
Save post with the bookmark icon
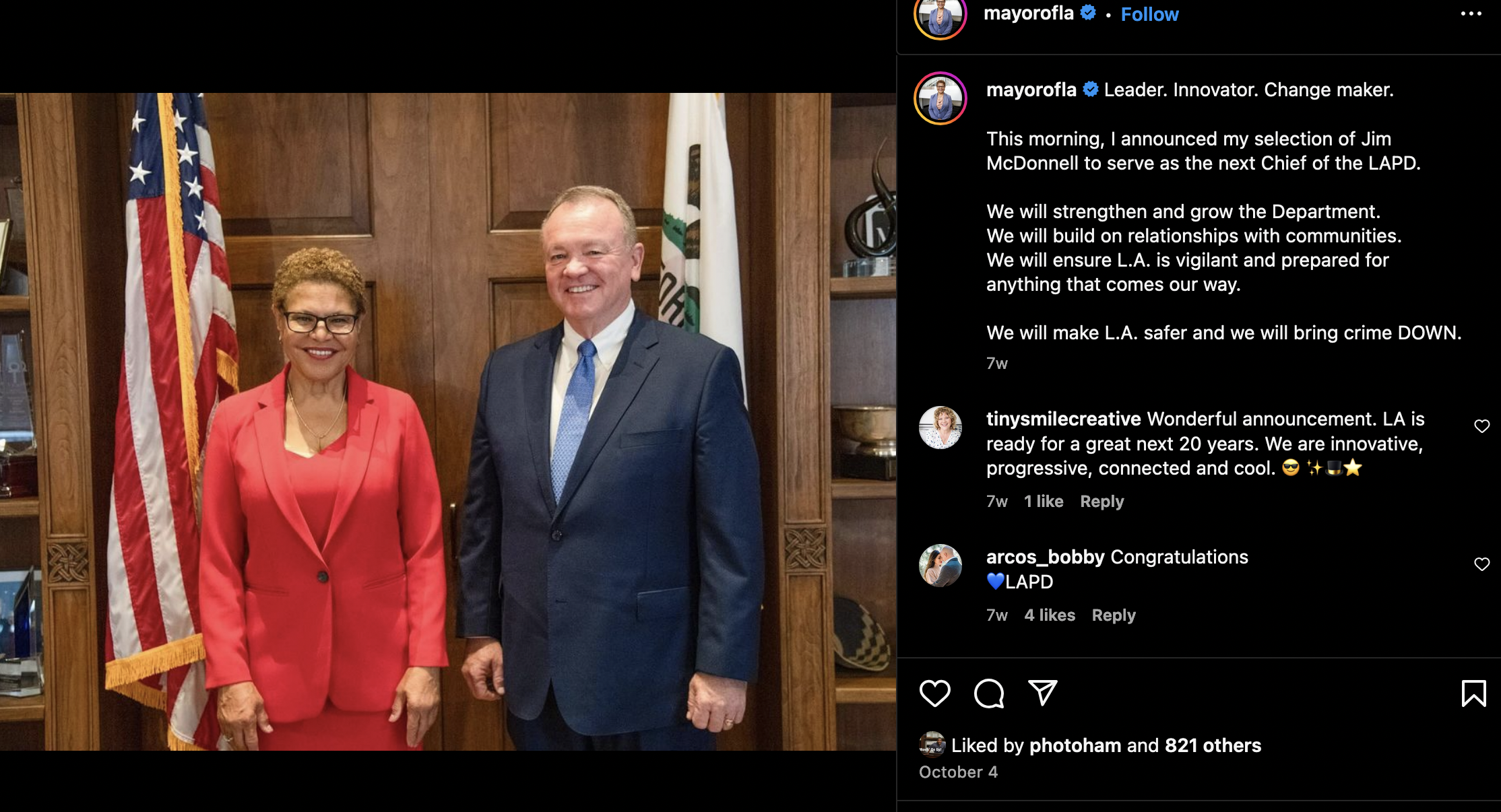tap(1473, 693)
